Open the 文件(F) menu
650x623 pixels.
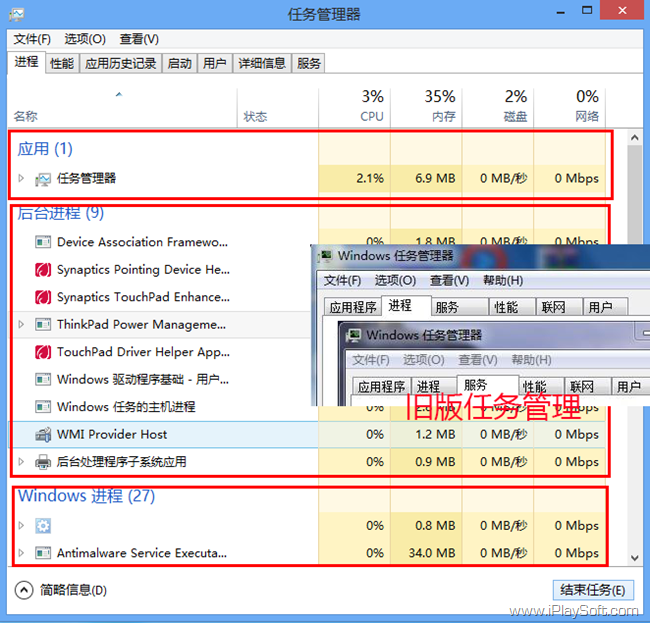click(32, 39)
